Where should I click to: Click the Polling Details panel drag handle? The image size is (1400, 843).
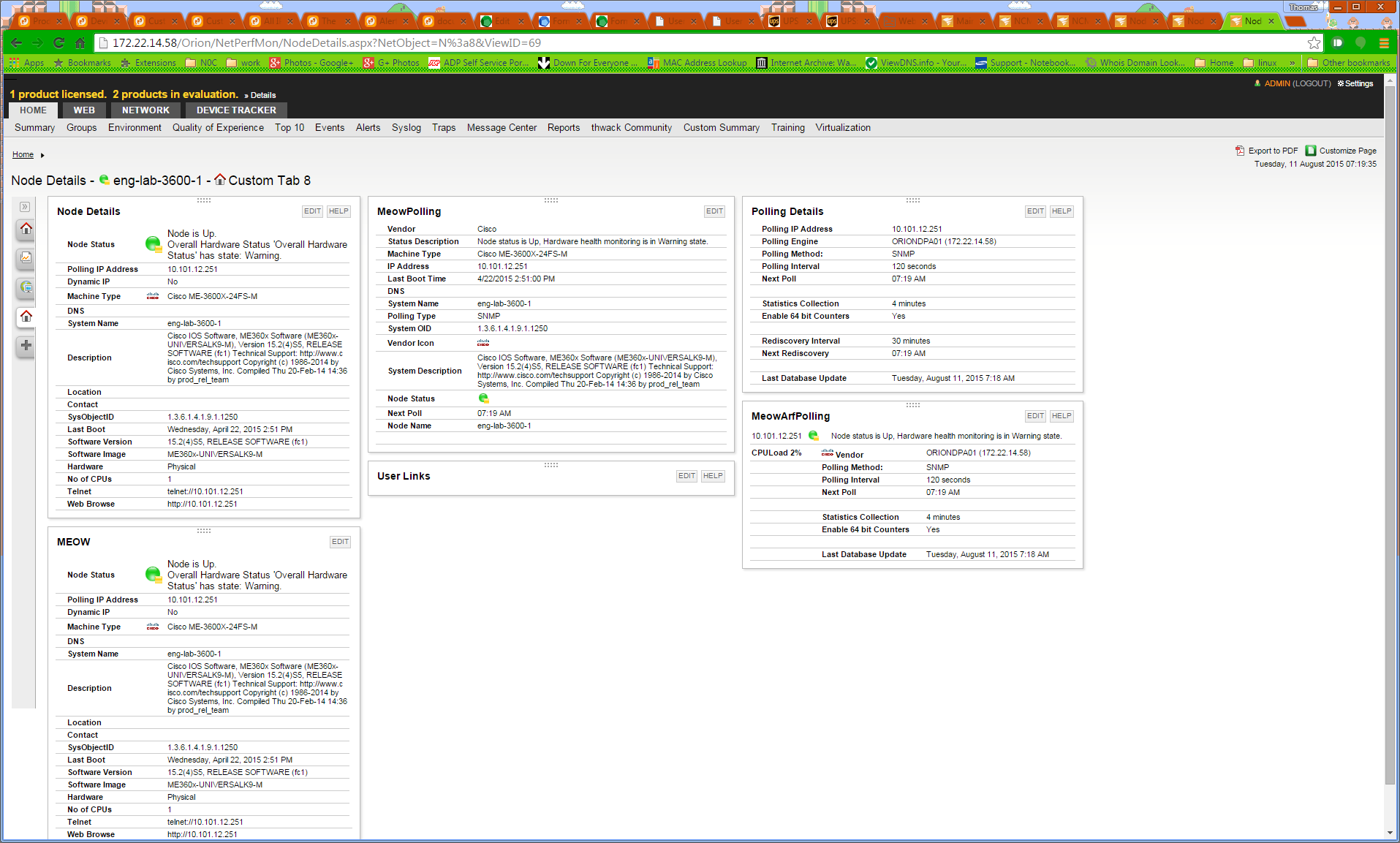click(x=912, y=200)
